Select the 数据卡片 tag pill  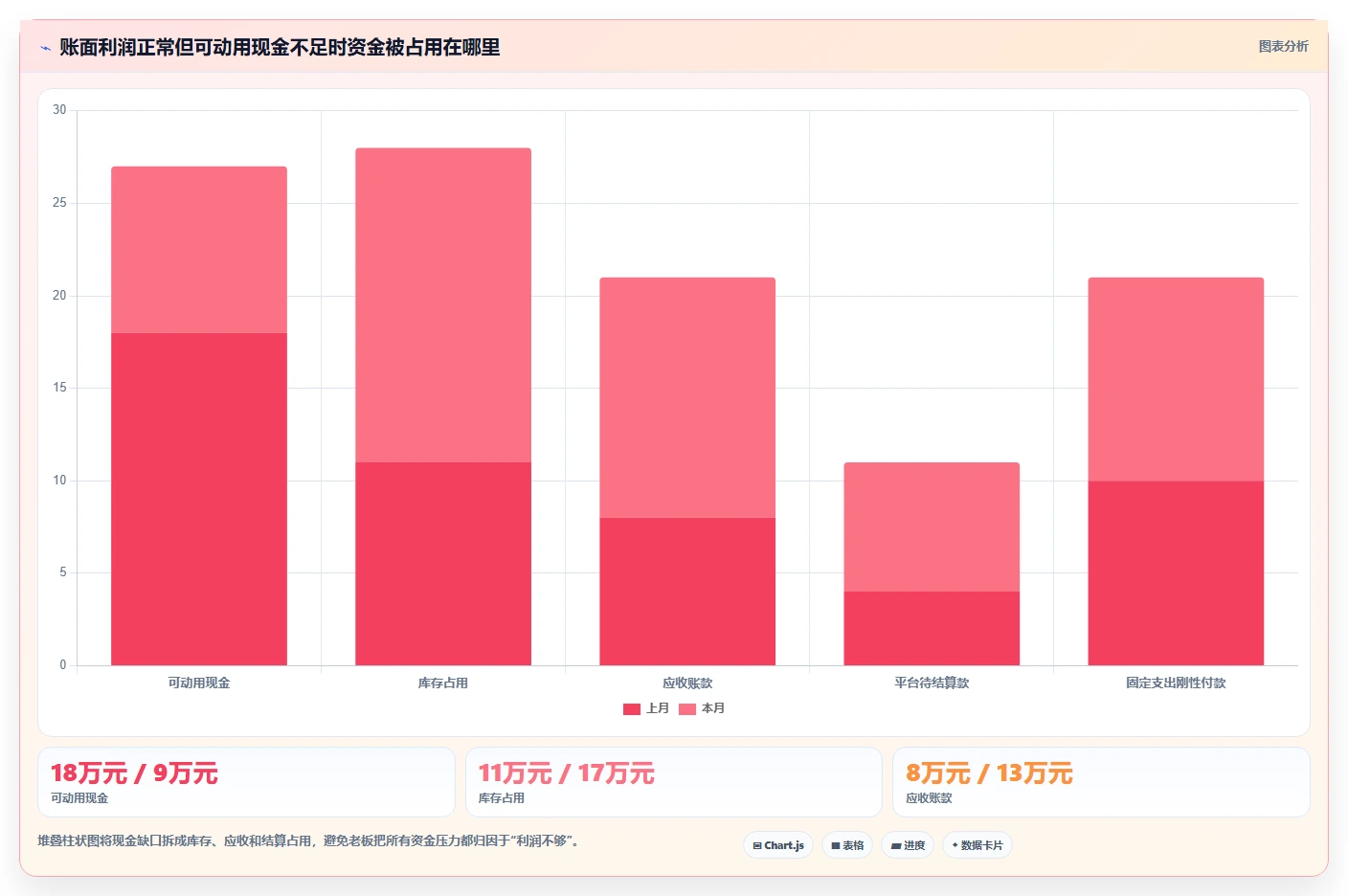coord(977,845)
